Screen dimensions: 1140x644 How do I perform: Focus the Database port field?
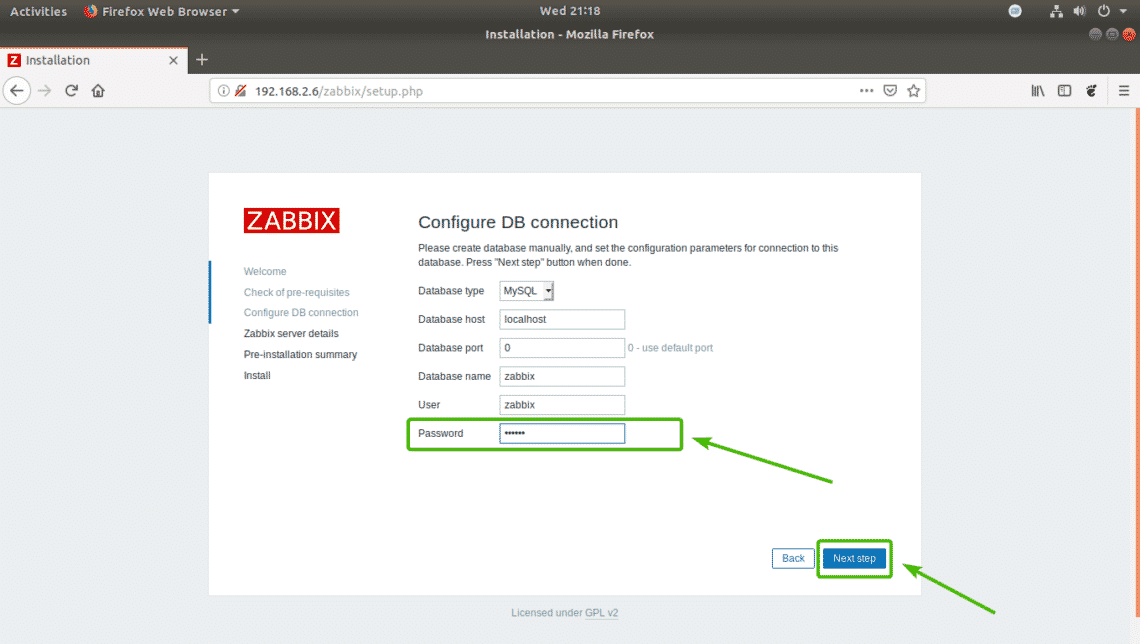click(x=562, y=347)
